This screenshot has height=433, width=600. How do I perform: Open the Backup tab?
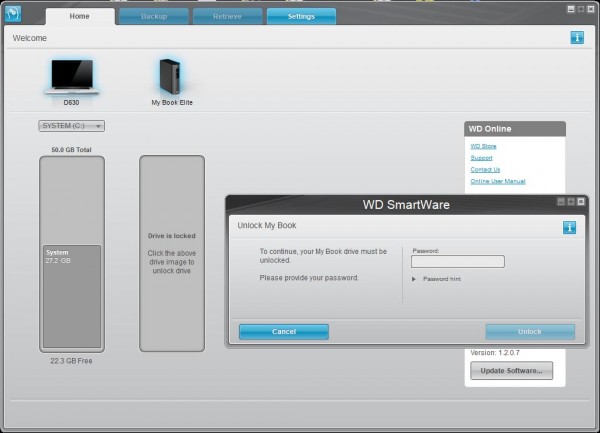coord(154,16)
